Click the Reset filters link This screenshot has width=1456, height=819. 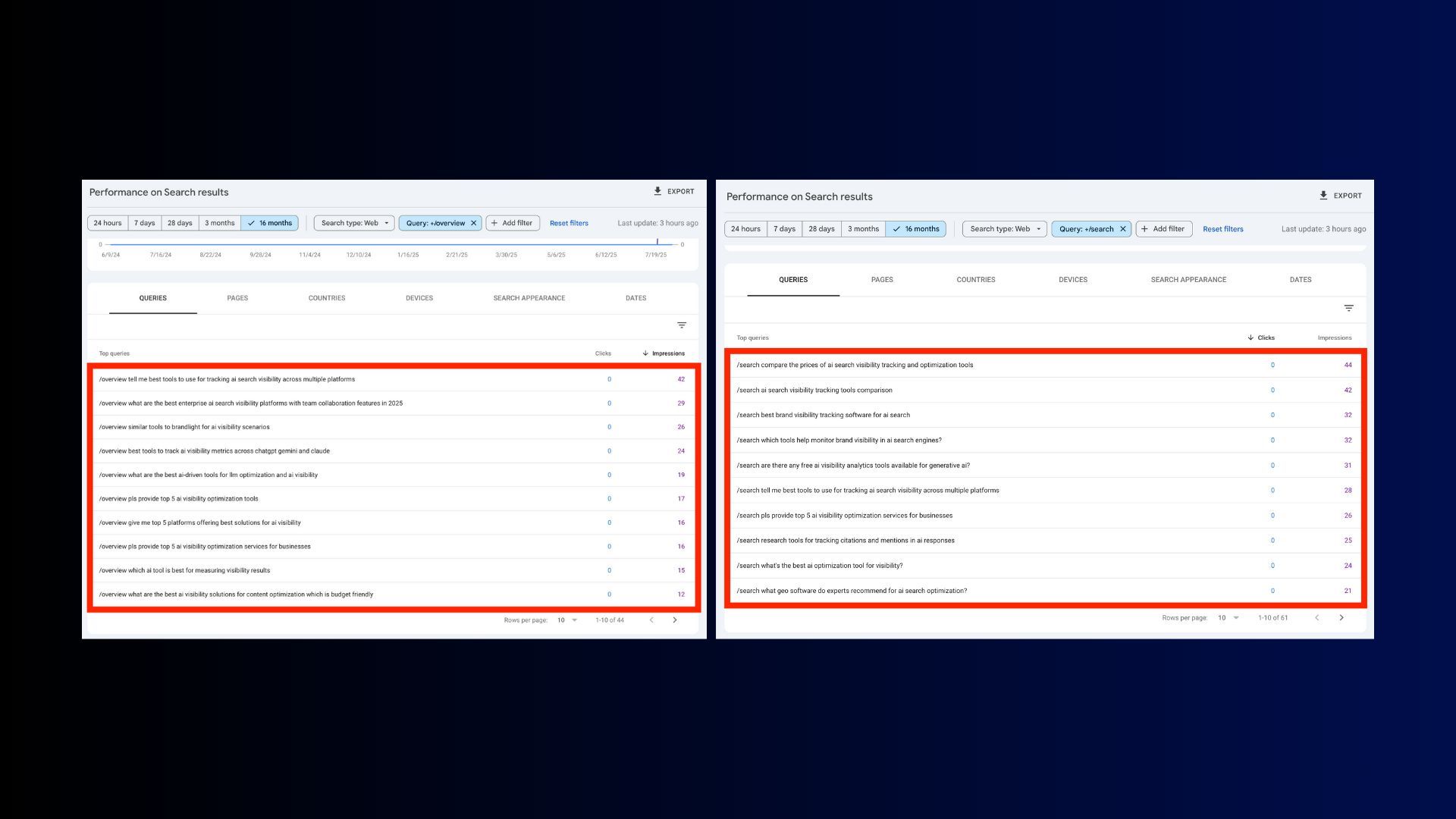[569, 222]
